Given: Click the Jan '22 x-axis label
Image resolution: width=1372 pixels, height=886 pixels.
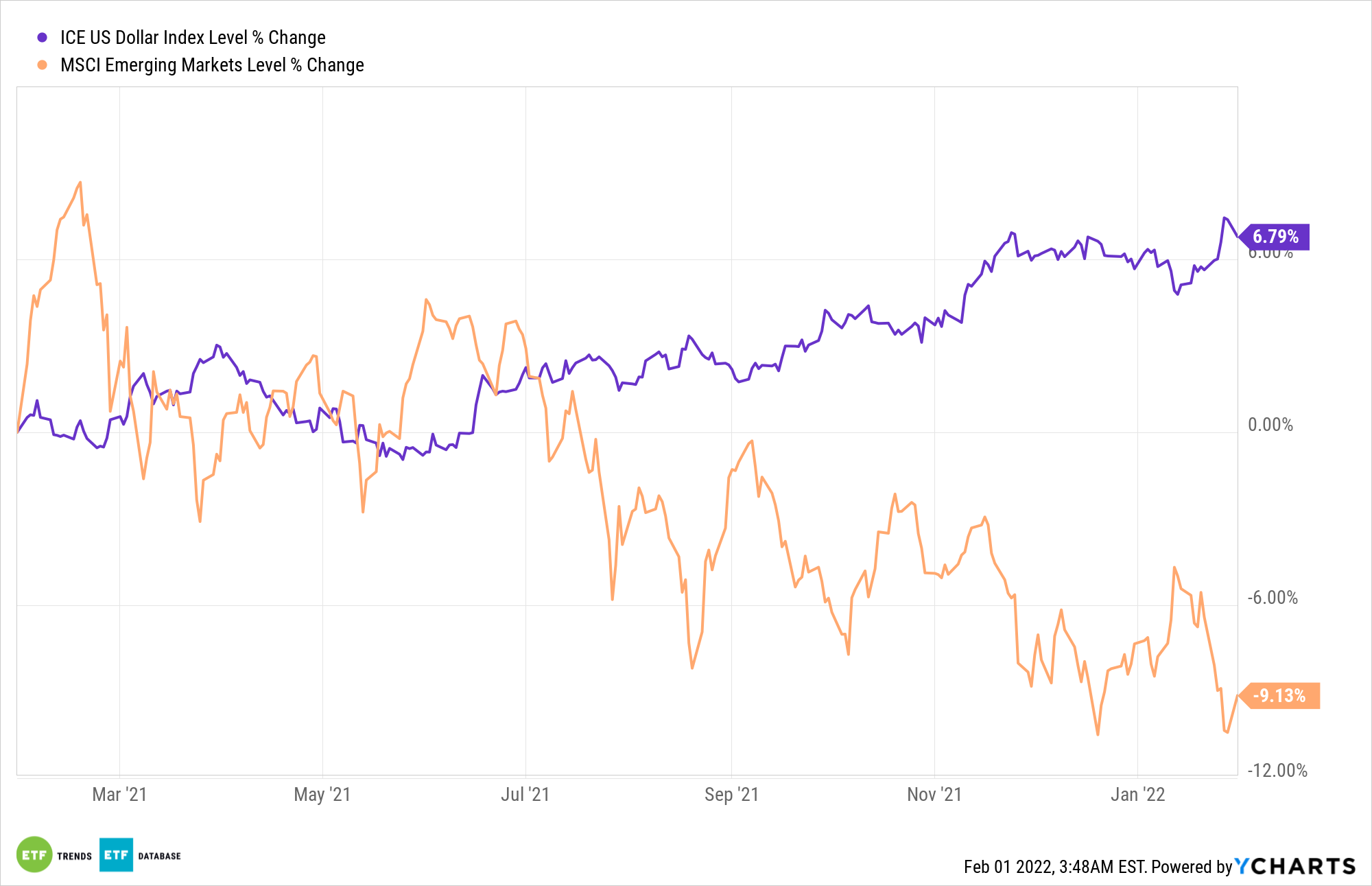Looking at the screenshot, I should pos(1137,795).
